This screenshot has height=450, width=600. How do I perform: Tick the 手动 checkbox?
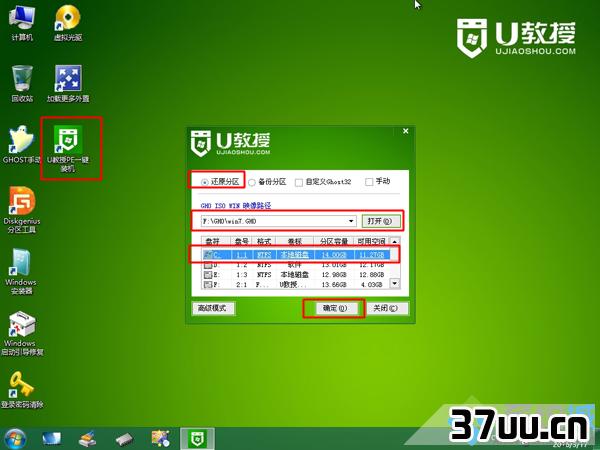click(x=369, y=182)
